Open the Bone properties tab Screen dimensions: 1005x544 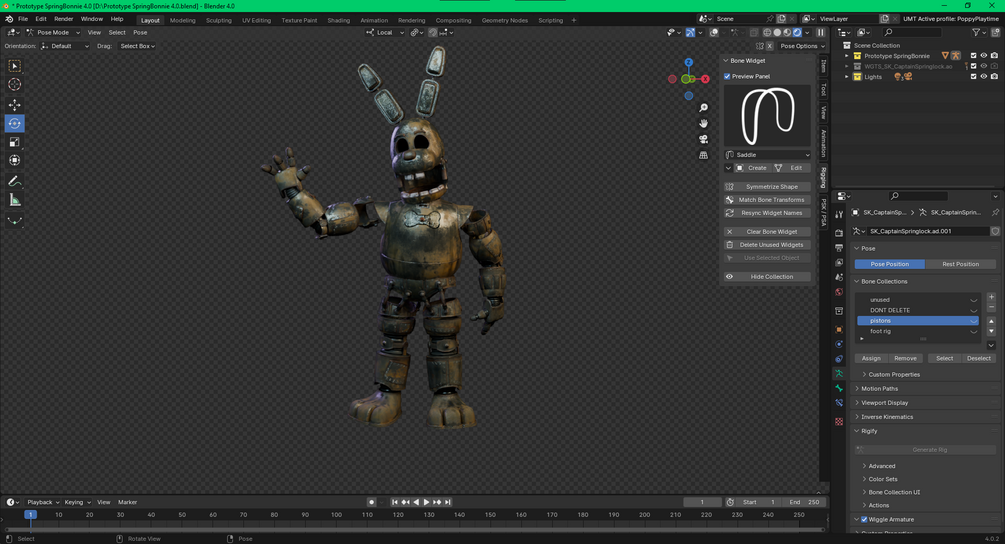point(839,388)
